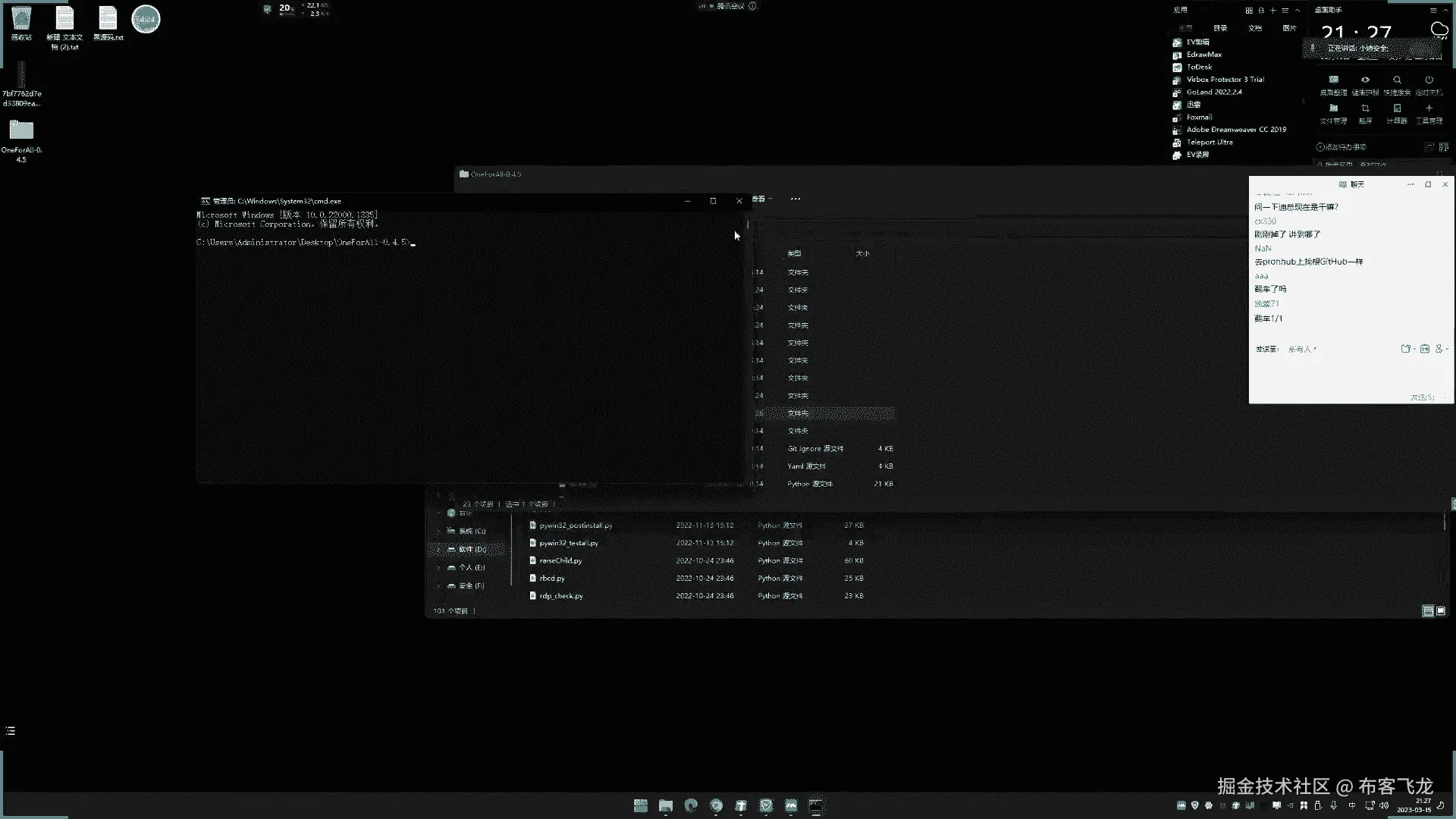Launch Foxmail from the app list
This screenshot has width=1456, height=819.
tap(1199, 117)
